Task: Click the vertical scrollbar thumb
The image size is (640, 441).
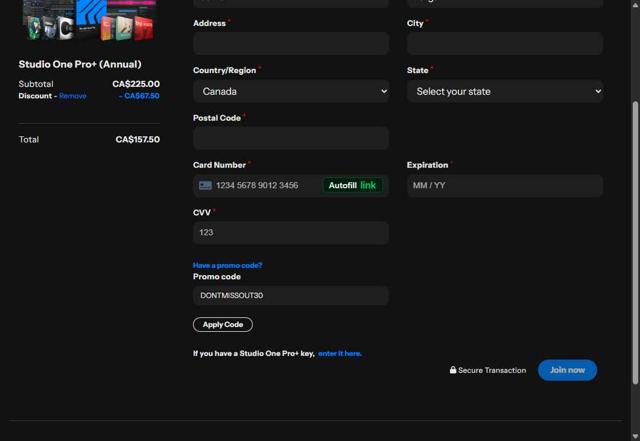Action: coord(635,243)
